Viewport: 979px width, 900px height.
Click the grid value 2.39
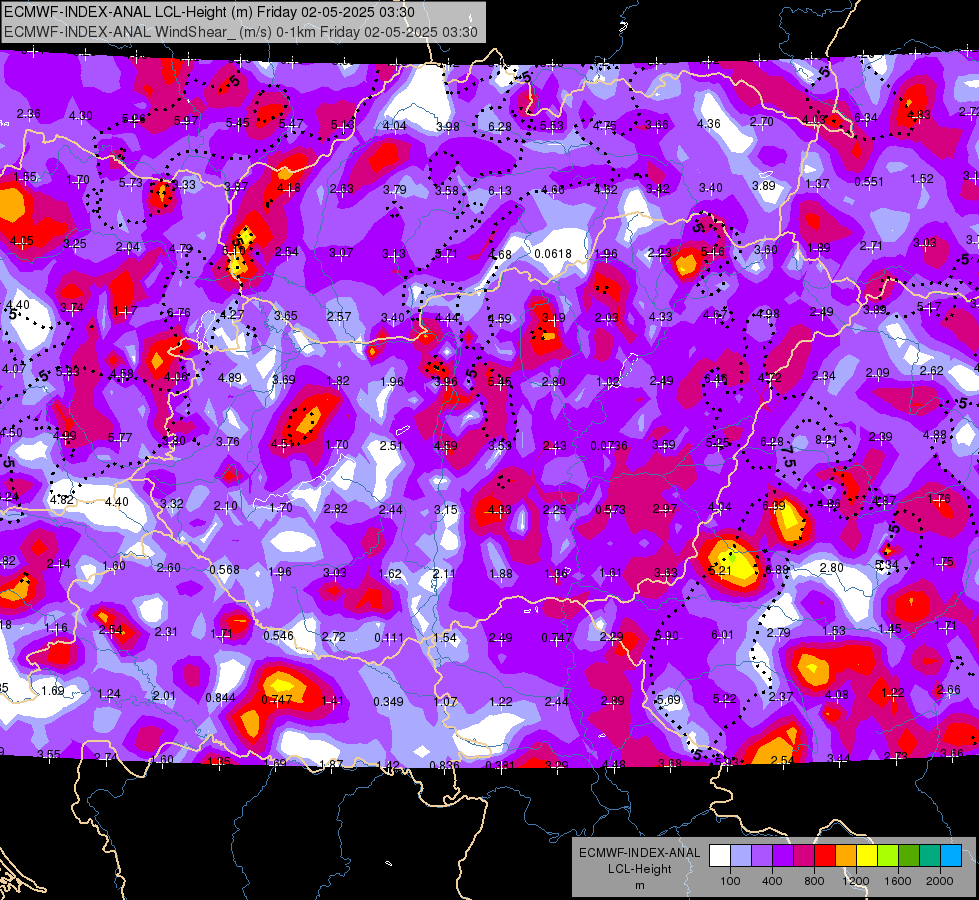(x=880, y=437)
